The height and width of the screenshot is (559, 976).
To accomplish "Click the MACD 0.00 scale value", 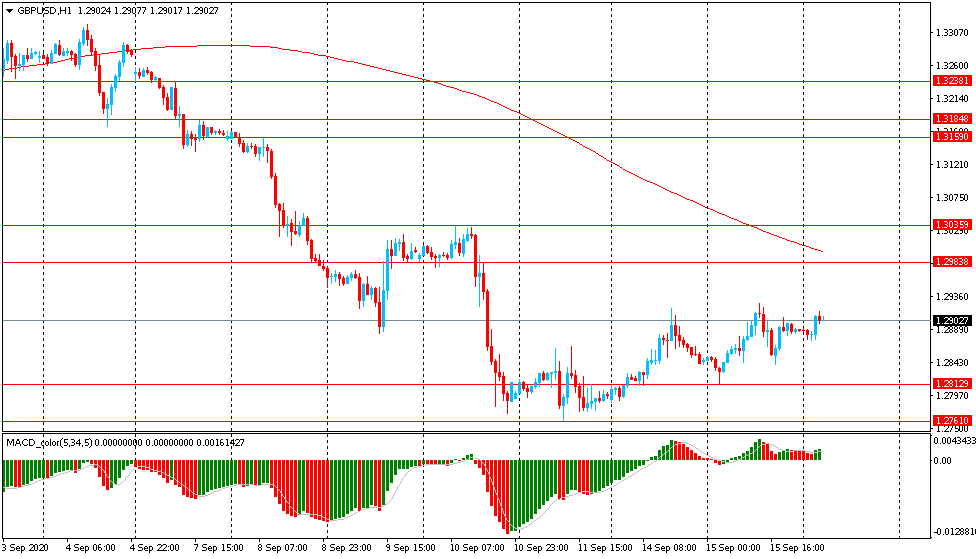I will pyautogui.click(x=942, y=461).
